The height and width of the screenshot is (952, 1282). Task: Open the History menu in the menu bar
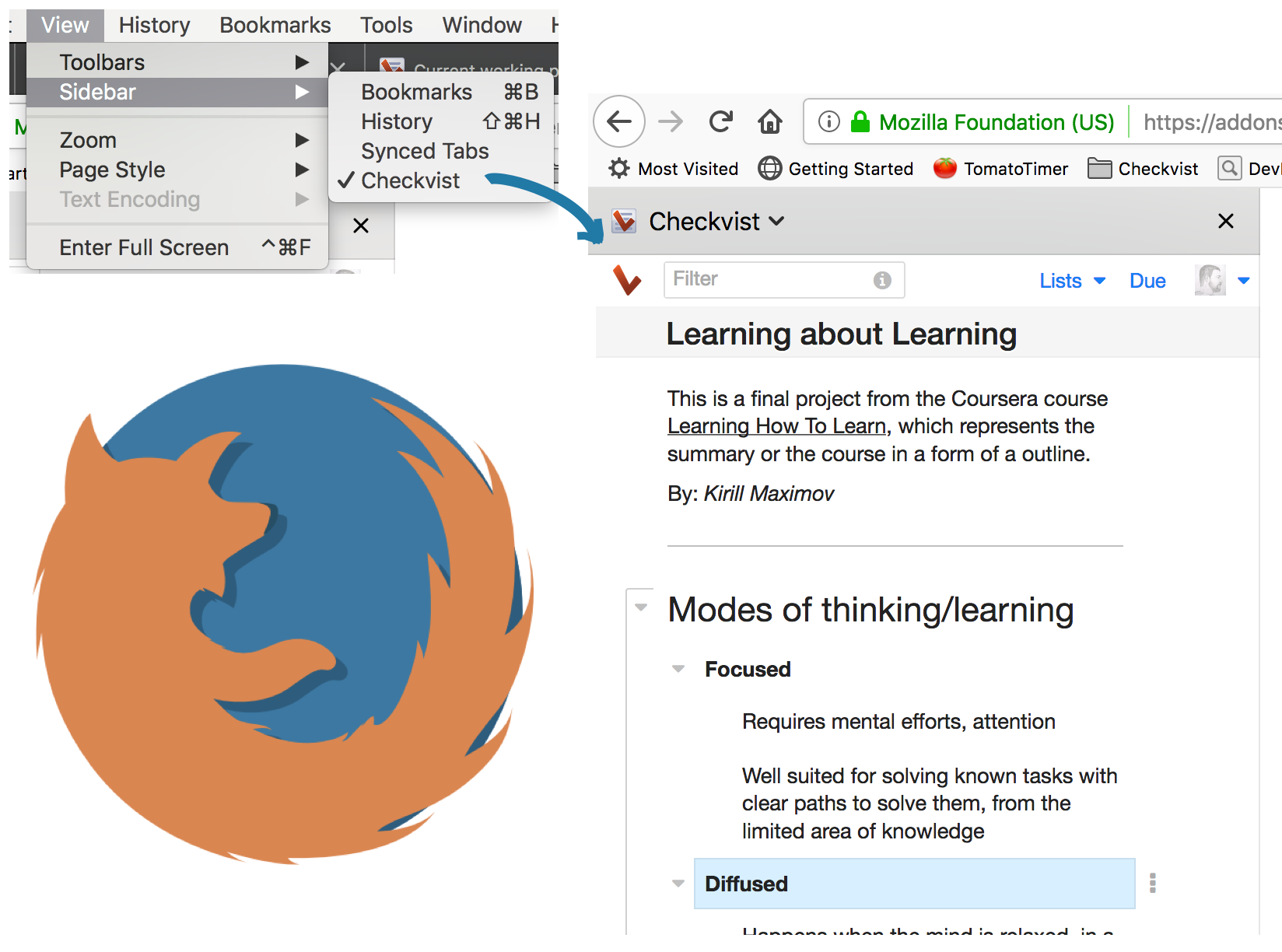tap(155, 25)
